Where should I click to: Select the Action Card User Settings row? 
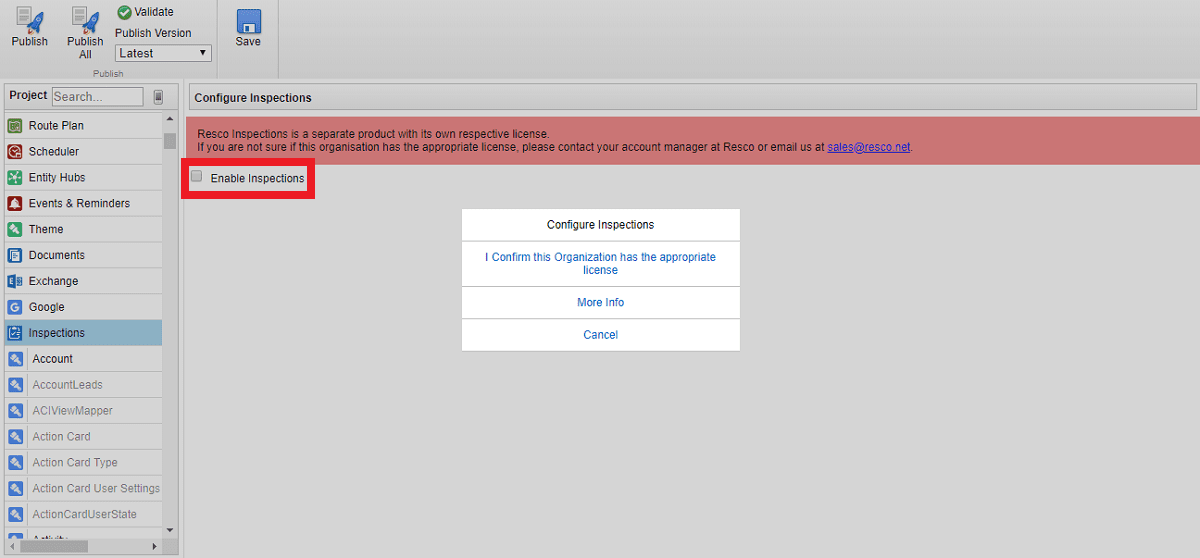tap(83, 489)
